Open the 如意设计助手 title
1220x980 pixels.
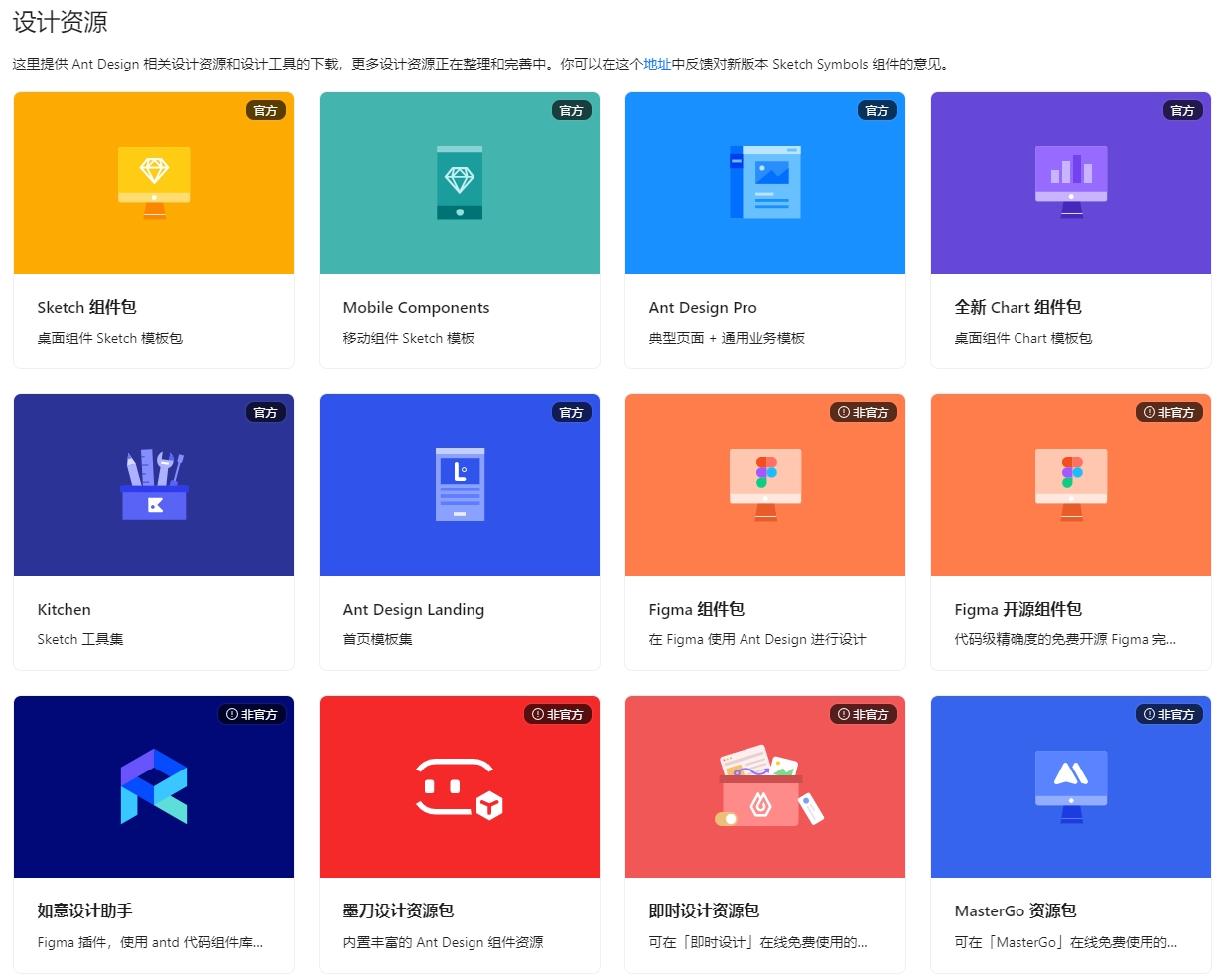pyautogui.click(x=85, y=910)
